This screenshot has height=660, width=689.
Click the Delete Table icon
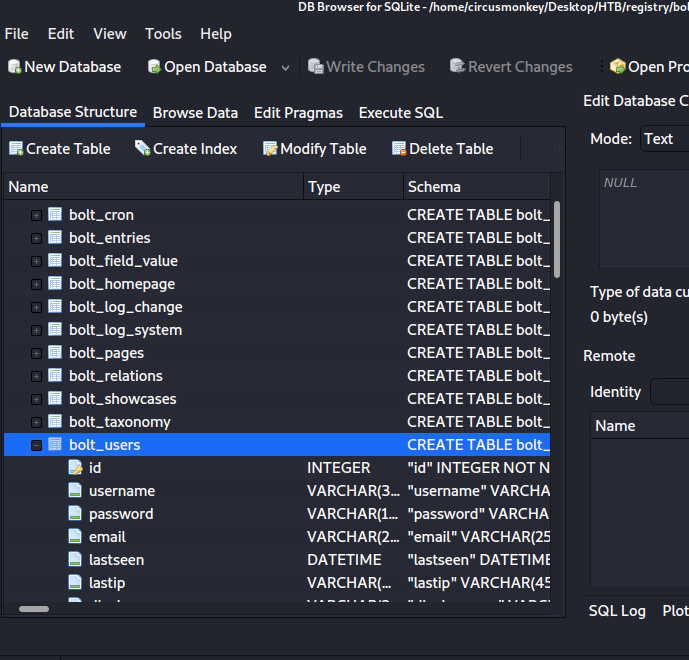click(x=399, y=149)
